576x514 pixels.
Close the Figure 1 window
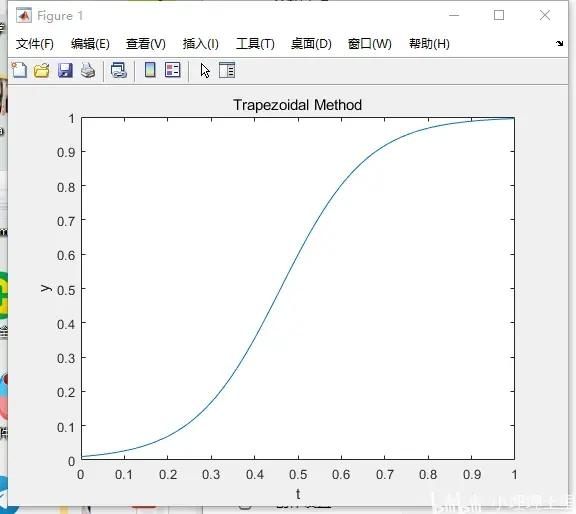click(x=545, y=15)
